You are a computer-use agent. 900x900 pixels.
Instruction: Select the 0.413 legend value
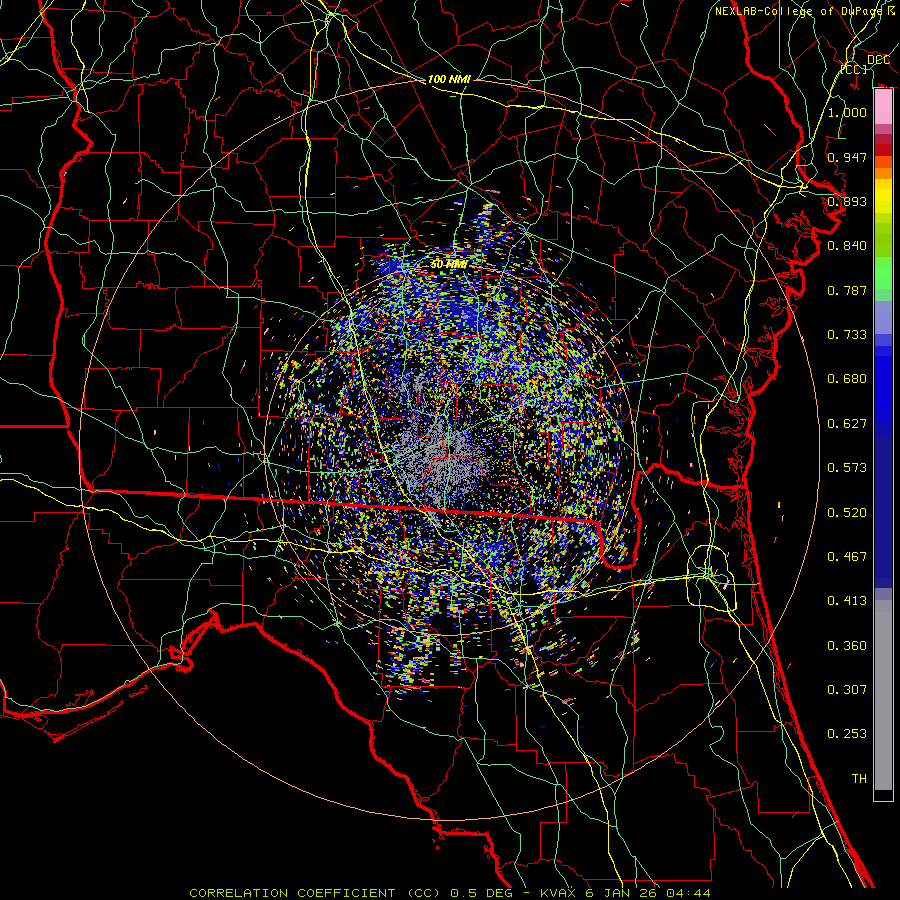pyautogui.click(x=847, y=601)
